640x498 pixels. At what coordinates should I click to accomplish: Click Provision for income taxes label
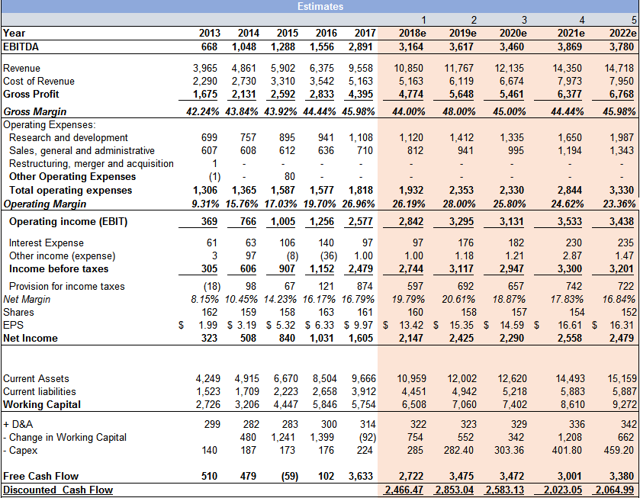click(x=67, y=286)
